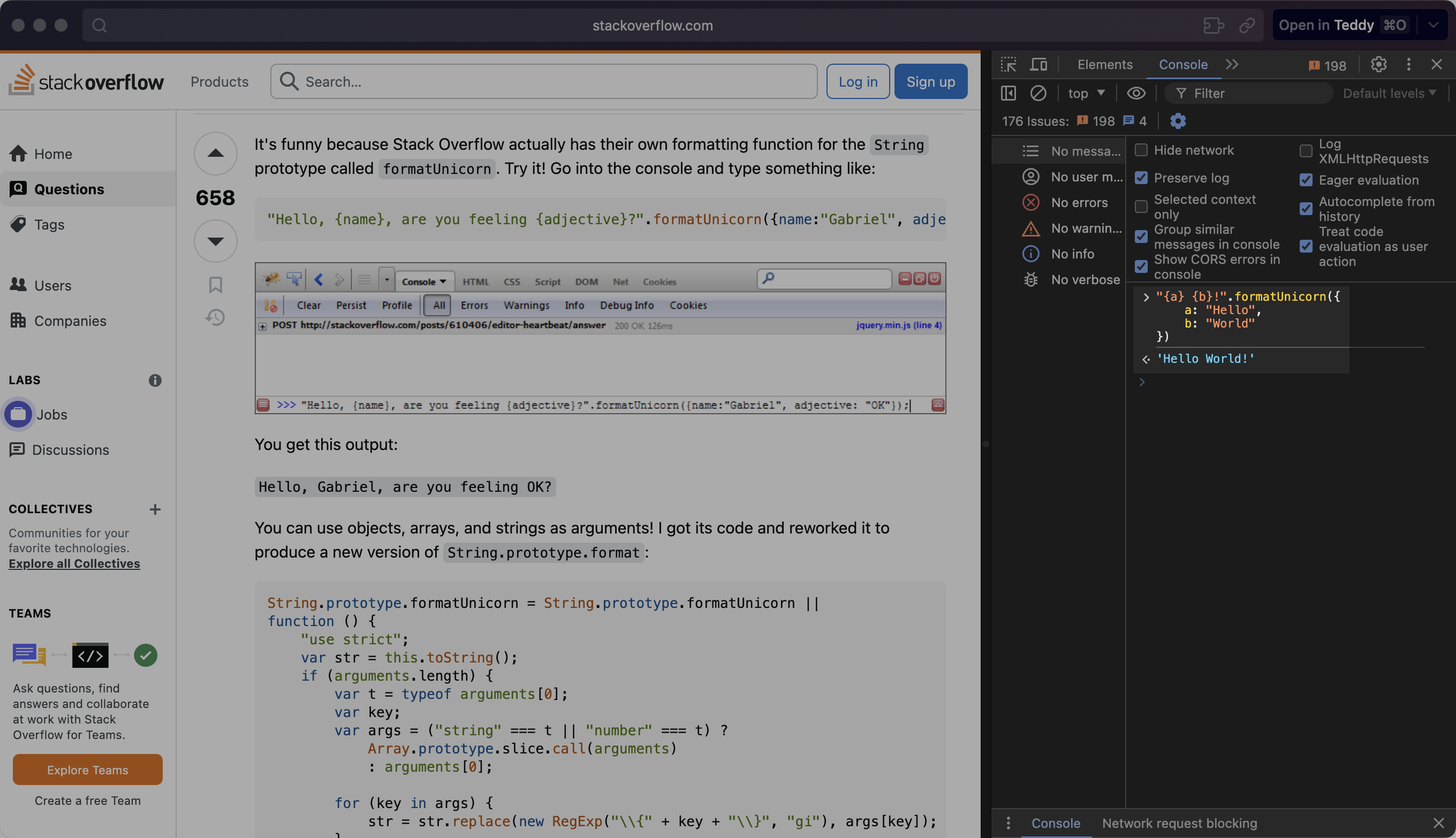Open the console sidebar list icon

click(1030, 151)
